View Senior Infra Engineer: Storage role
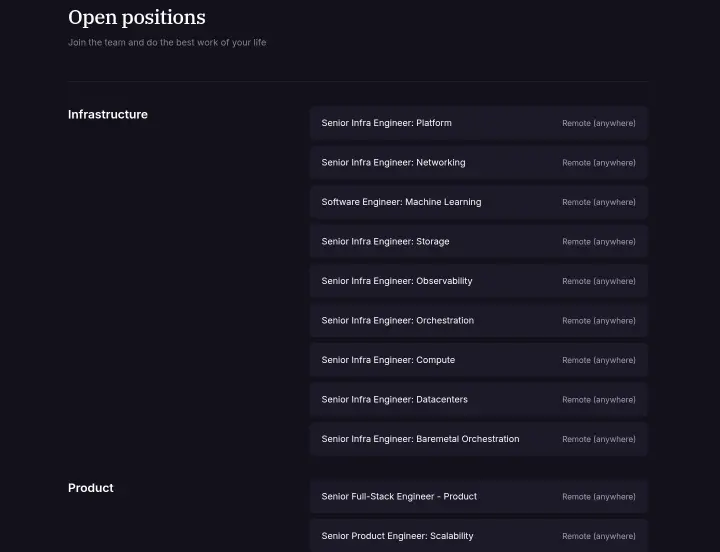 point(478,242)
